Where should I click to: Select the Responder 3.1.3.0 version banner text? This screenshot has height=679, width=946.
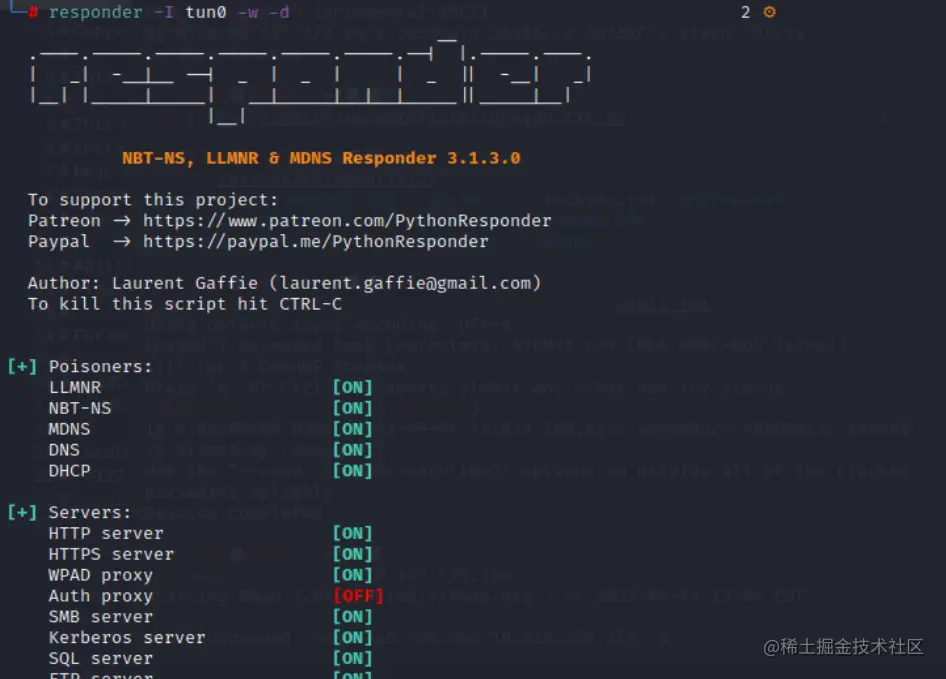(x=321, y=158)
